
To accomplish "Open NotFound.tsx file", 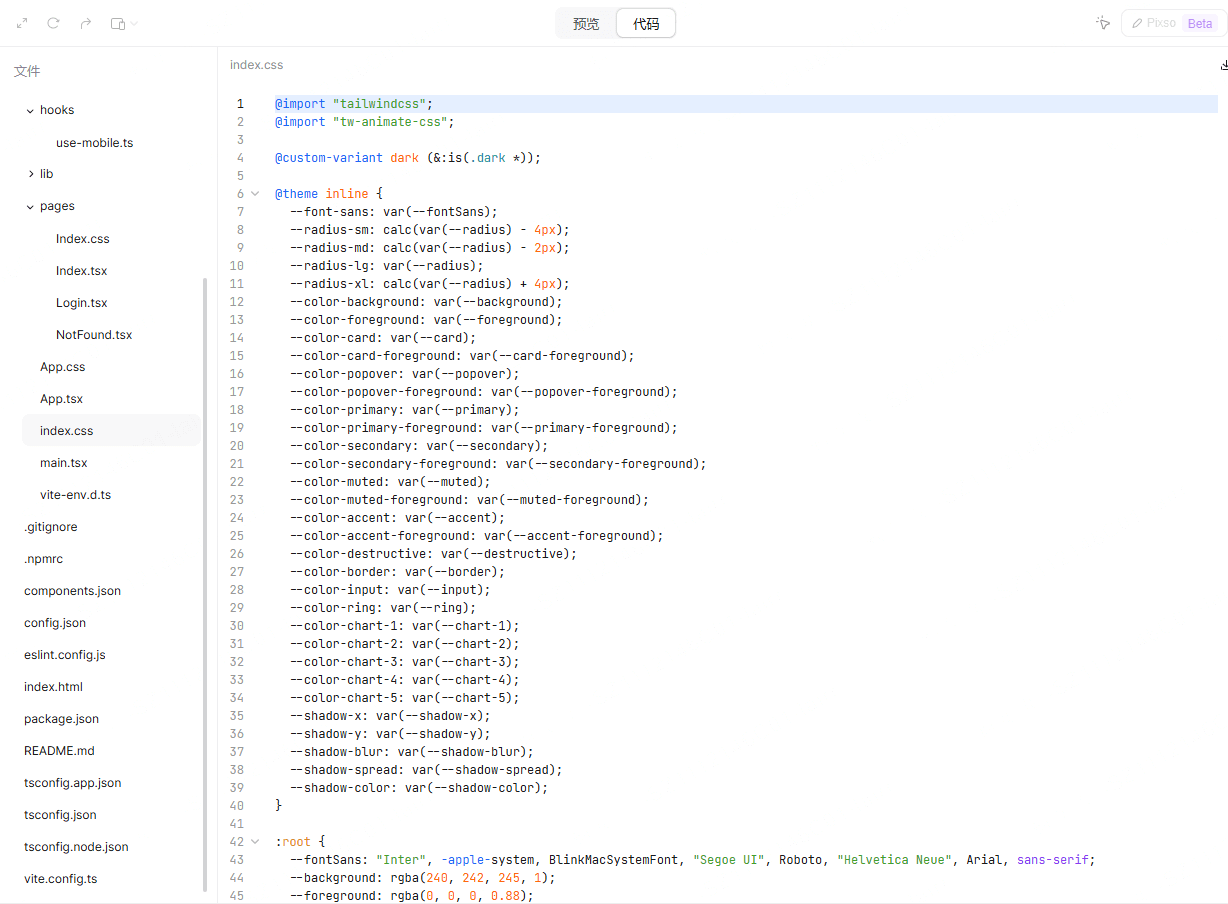I will (94, 335).
